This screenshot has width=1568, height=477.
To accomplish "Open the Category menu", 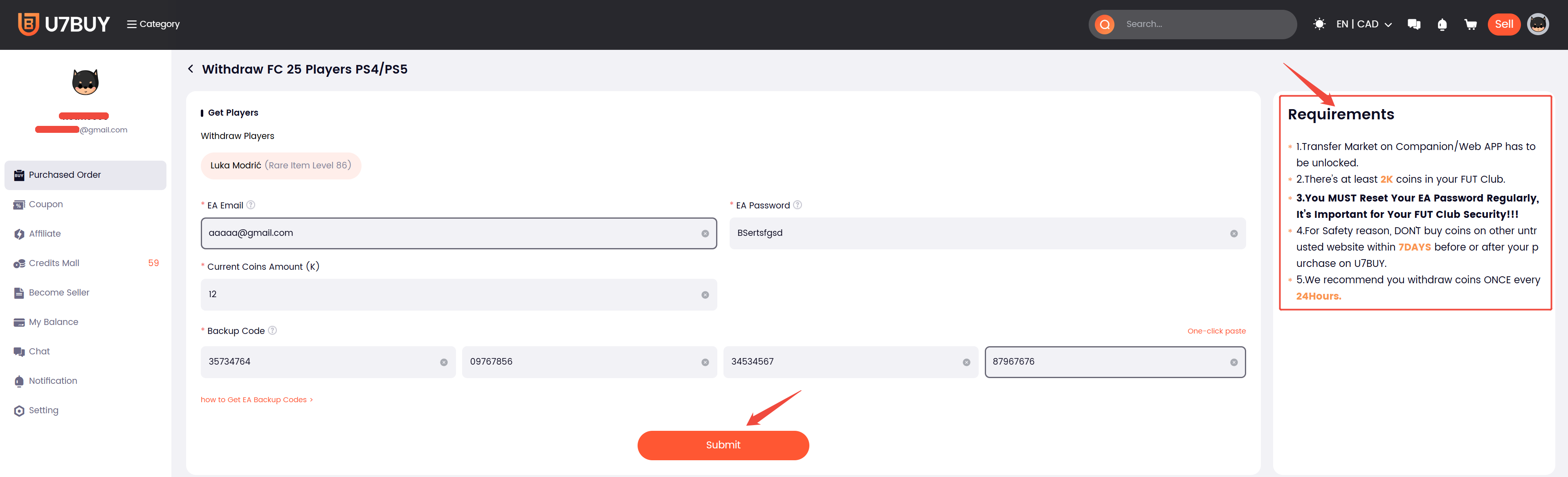I will tap(153, 25).
